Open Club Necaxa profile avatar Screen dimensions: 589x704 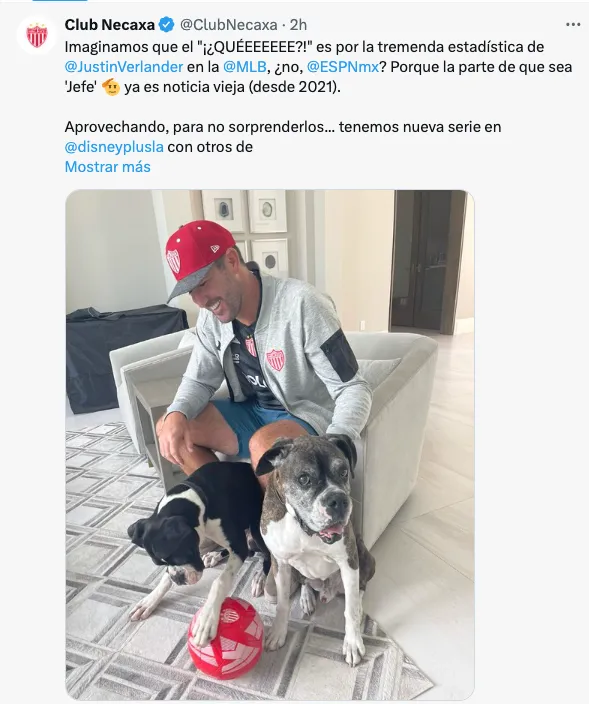pos(37,35)
